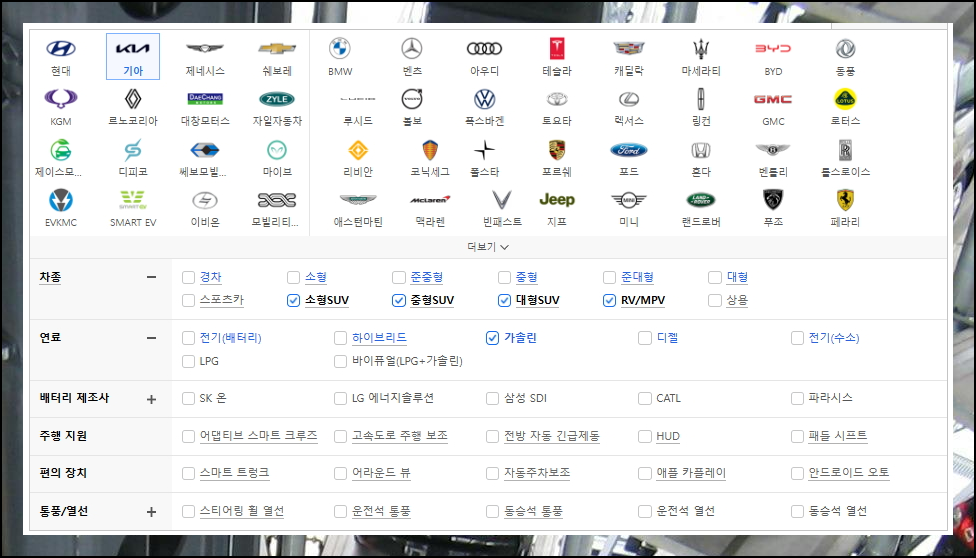Select the Audi (아우디) rings logo
Viewport: 976px width, 558px height.
(x=484, y=49)
